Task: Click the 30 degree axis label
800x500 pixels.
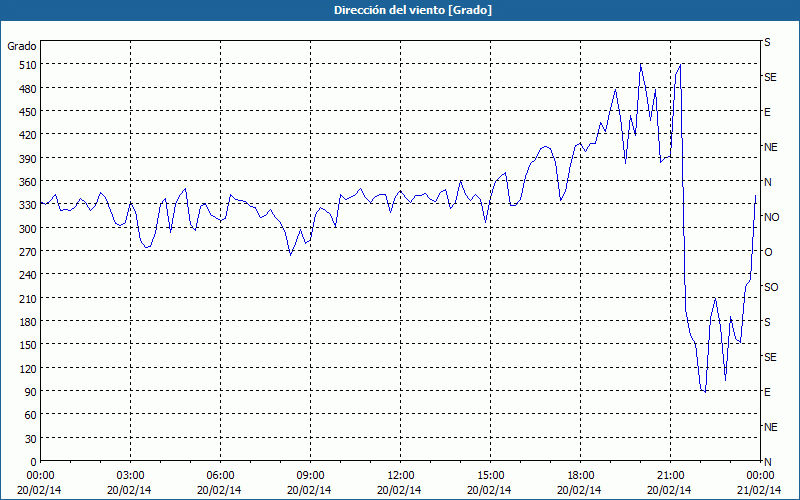Action: tap(30, 438)
